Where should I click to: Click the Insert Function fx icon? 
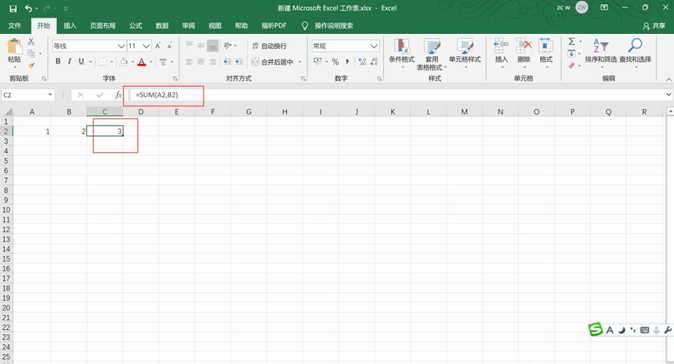118,95
